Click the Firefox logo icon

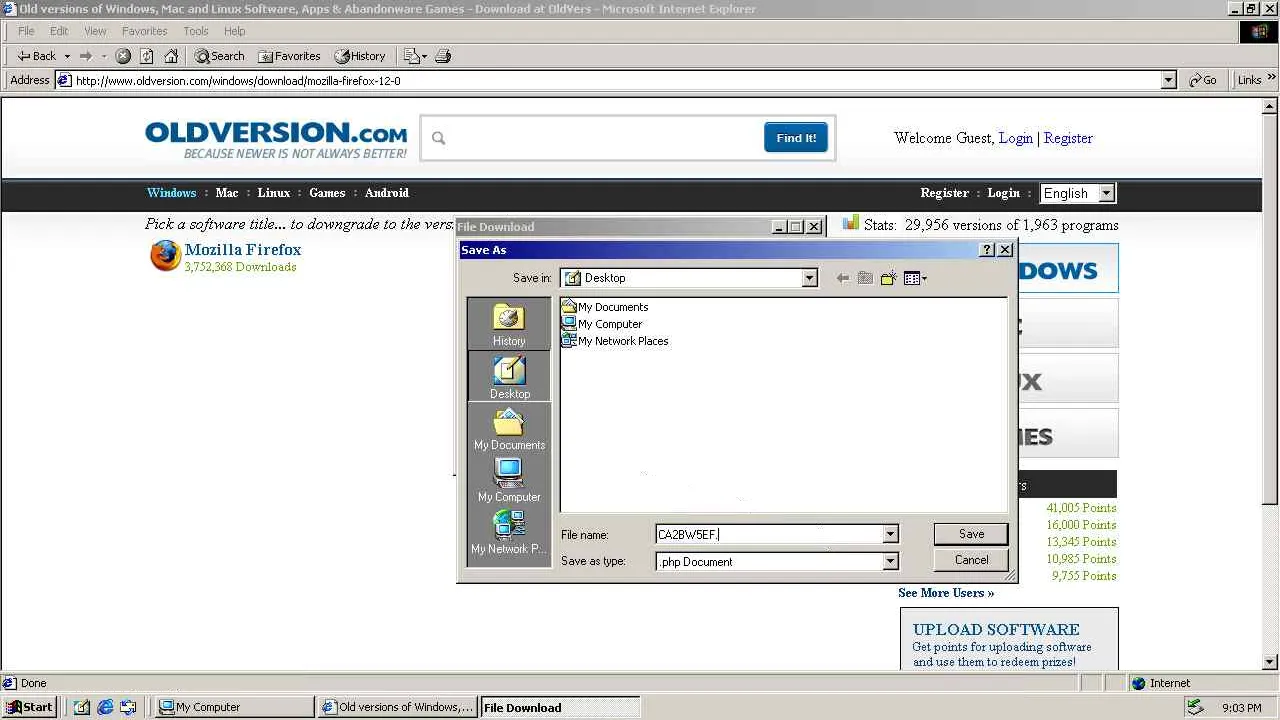pyautogui.click(x=165, y=256)
